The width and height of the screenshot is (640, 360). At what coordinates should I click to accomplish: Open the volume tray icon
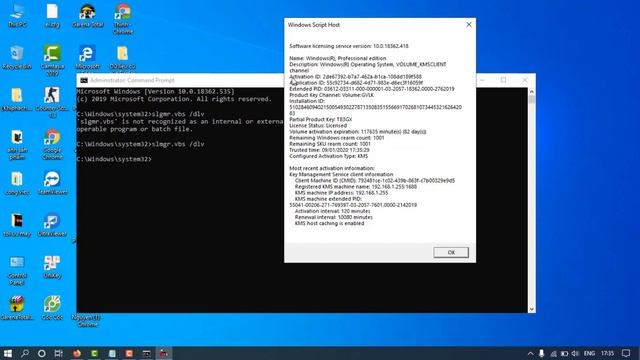575,353
